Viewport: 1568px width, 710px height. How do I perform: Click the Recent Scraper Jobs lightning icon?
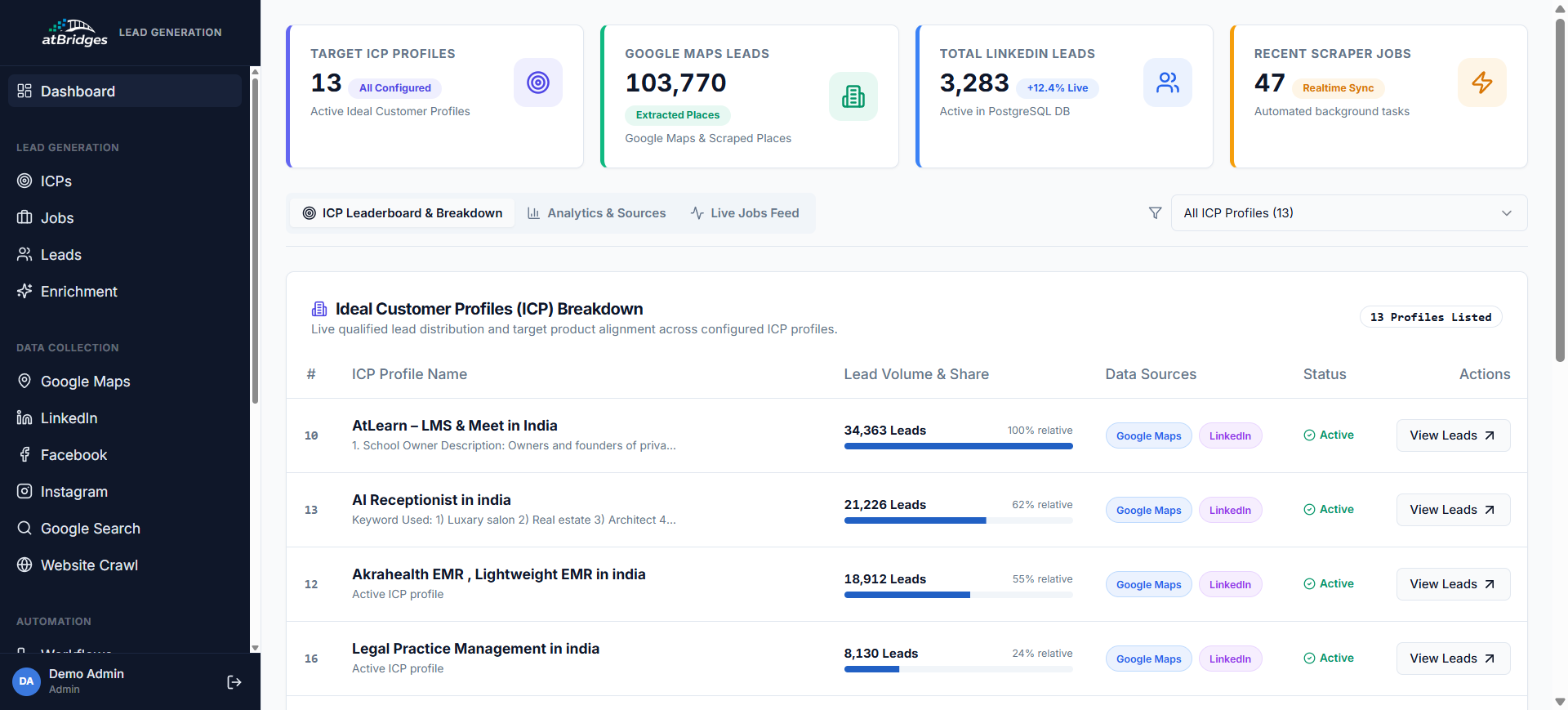pos(1482,83)
